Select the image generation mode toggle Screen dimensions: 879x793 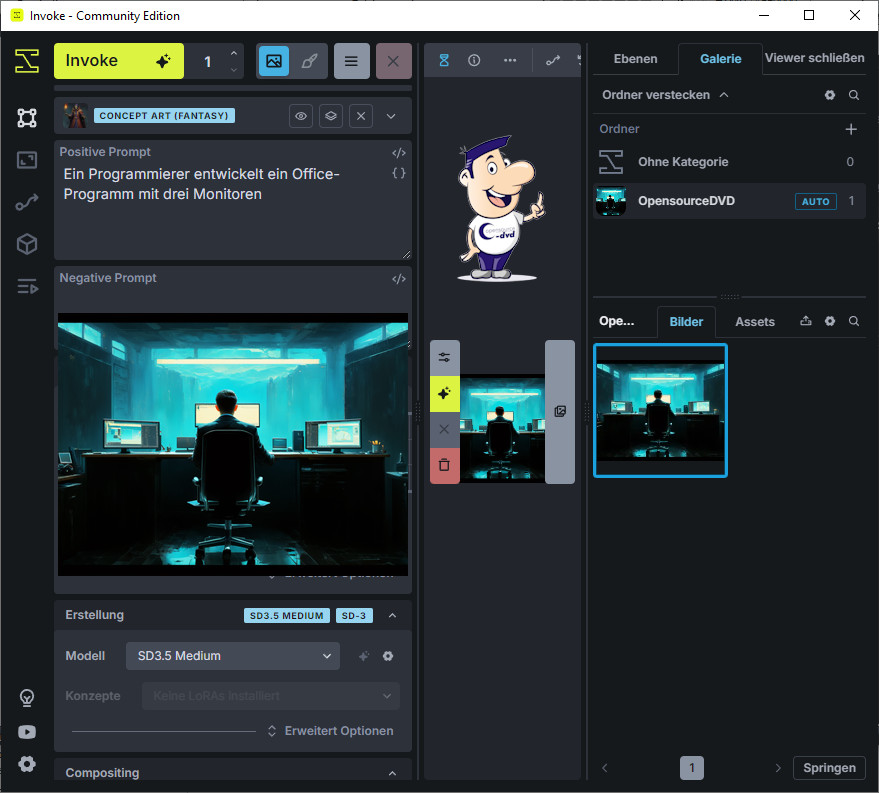[274, 61]
